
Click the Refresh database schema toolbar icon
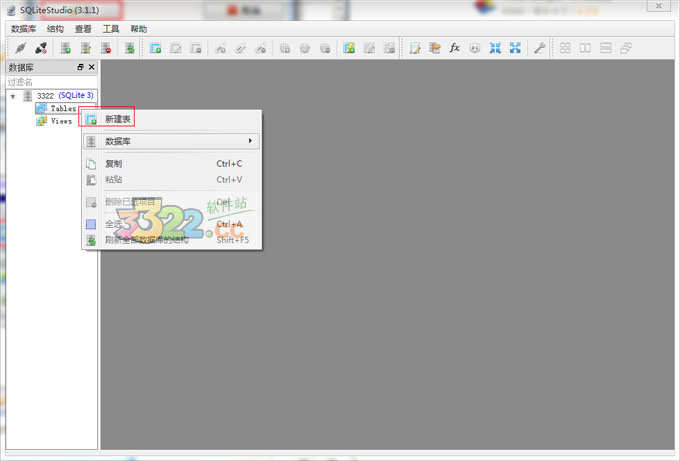(130, 48)
